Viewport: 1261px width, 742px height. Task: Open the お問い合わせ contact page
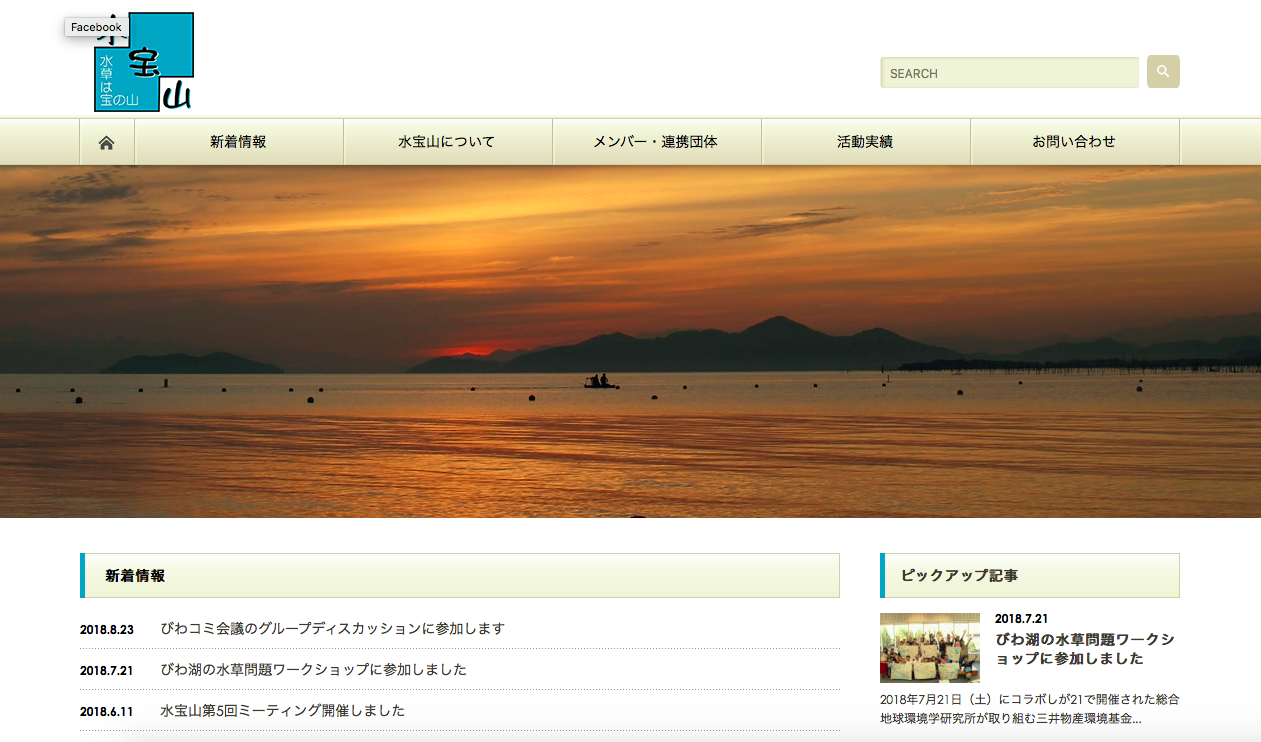1074,142
